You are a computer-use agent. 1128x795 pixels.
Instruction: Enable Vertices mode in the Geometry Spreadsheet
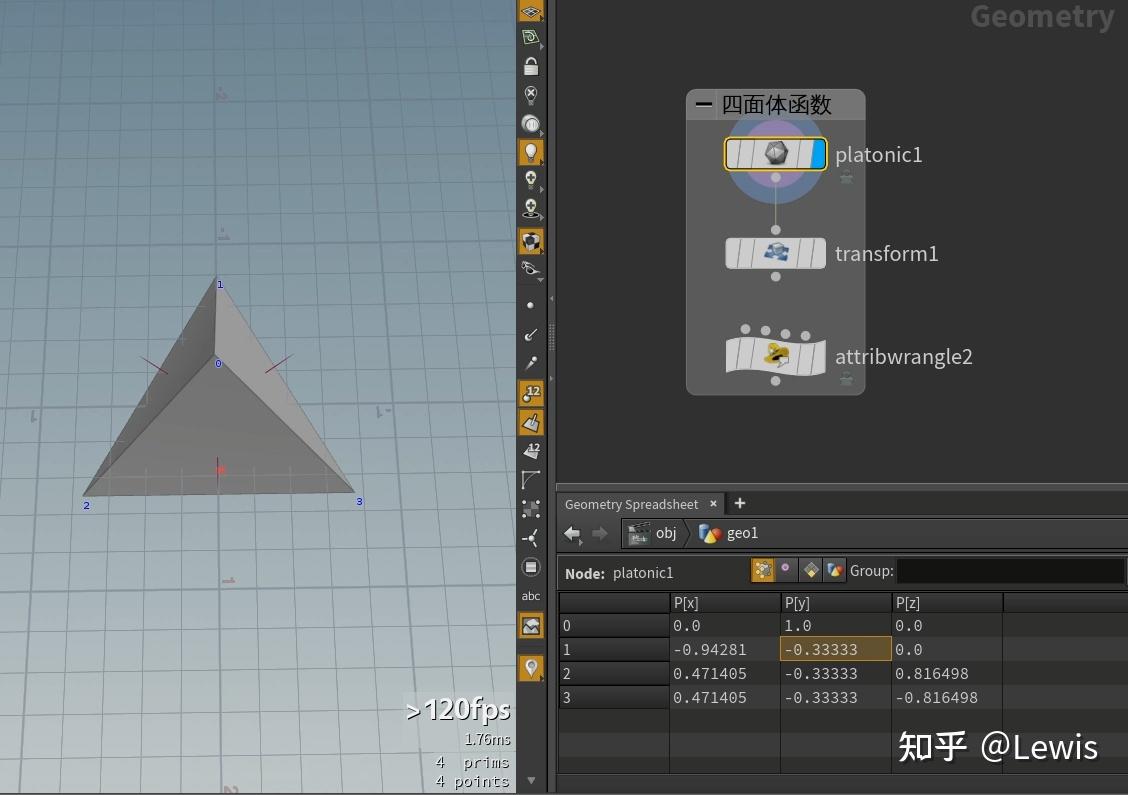tap(787, 570)
